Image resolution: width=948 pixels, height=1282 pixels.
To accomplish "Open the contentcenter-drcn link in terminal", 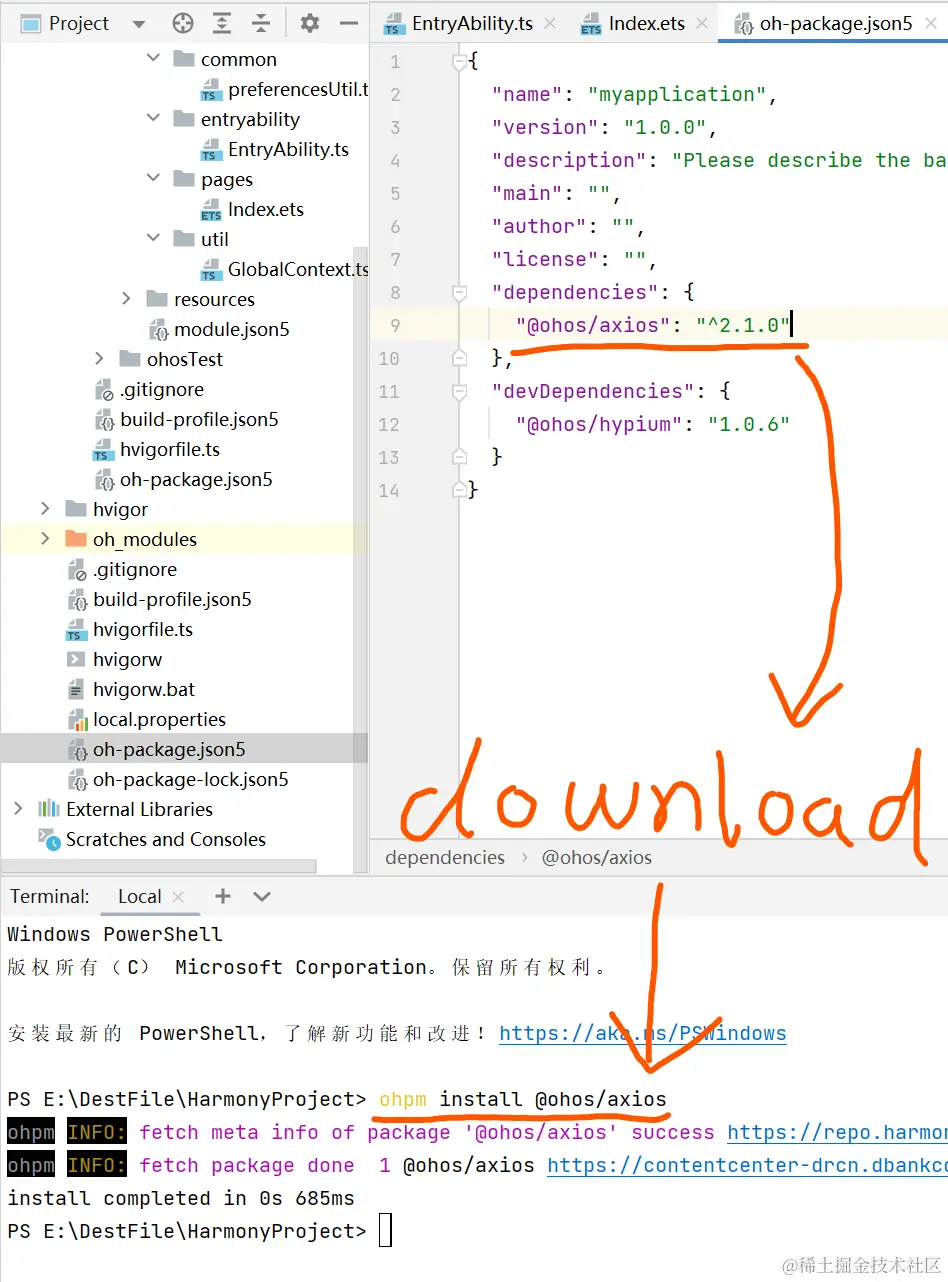I will pos(747,1166).
